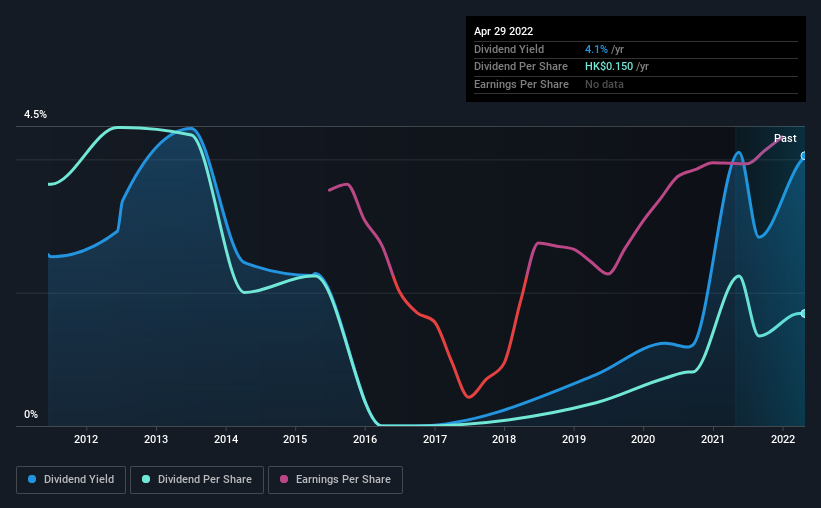Viewport: 821px width, 508px height.
Task: Click the 2013 x-axis label
Action: 156,439
